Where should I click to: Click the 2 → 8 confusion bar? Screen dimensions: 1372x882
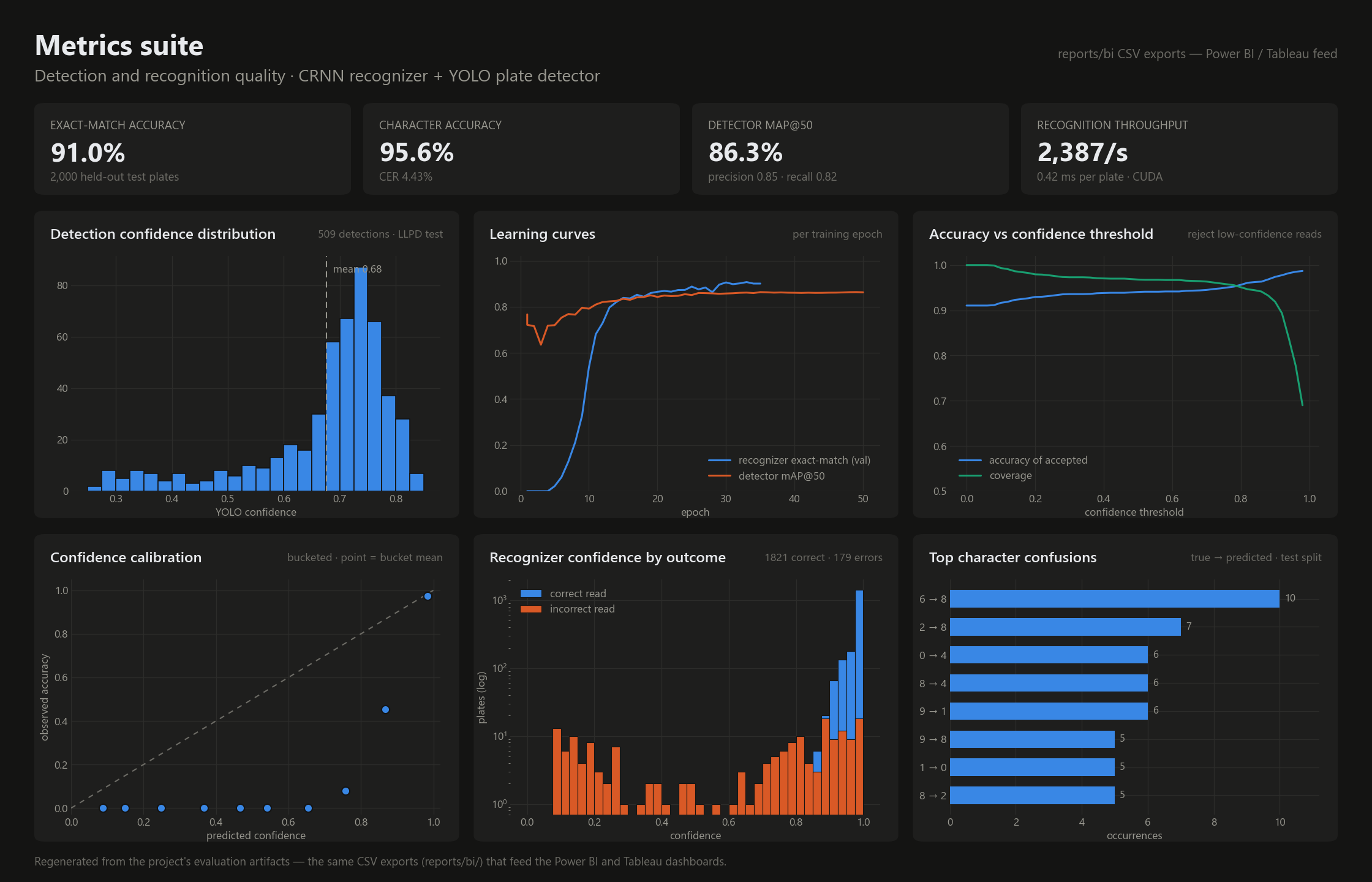1065,627
